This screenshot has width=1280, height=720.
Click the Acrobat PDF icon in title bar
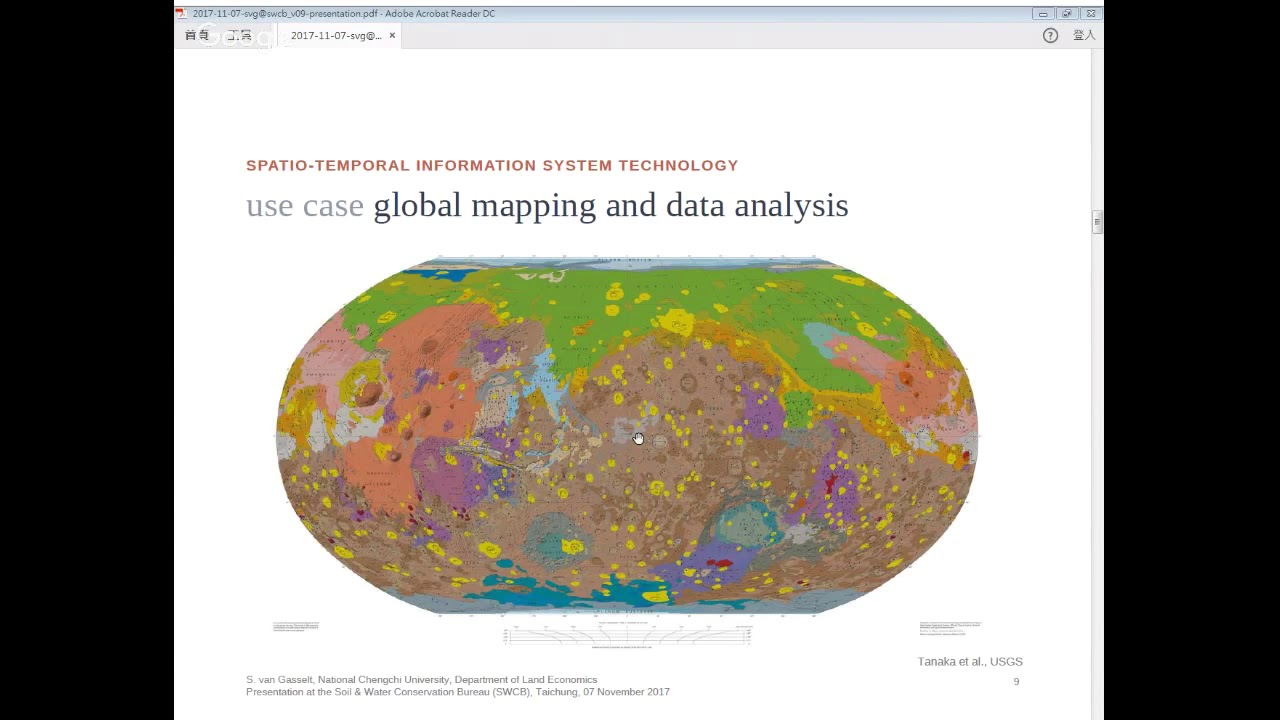click(x=181, y=13)
